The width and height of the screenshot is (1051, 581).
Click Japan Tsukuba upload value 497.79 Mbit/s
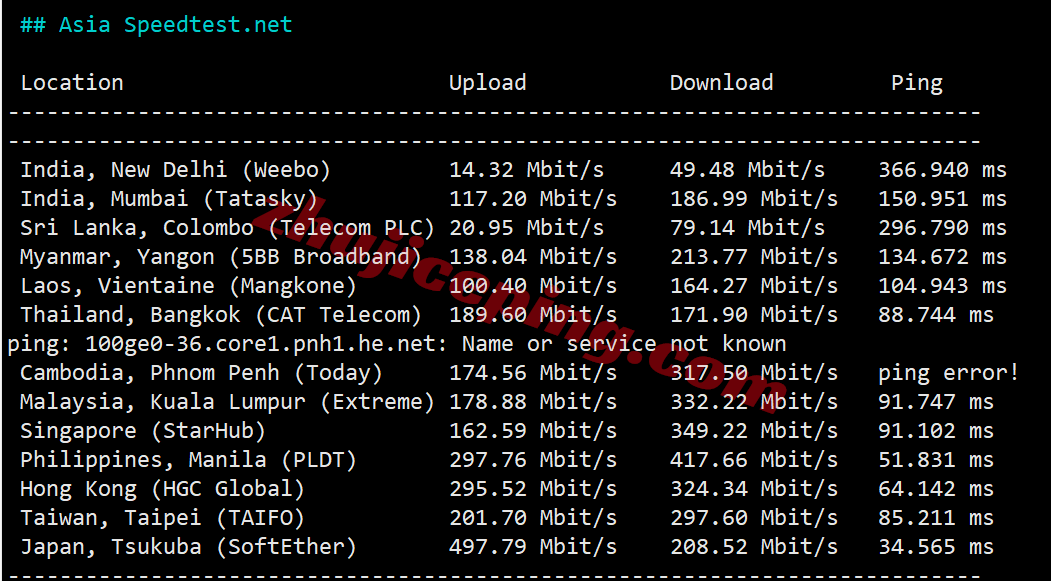coord(532,547)
